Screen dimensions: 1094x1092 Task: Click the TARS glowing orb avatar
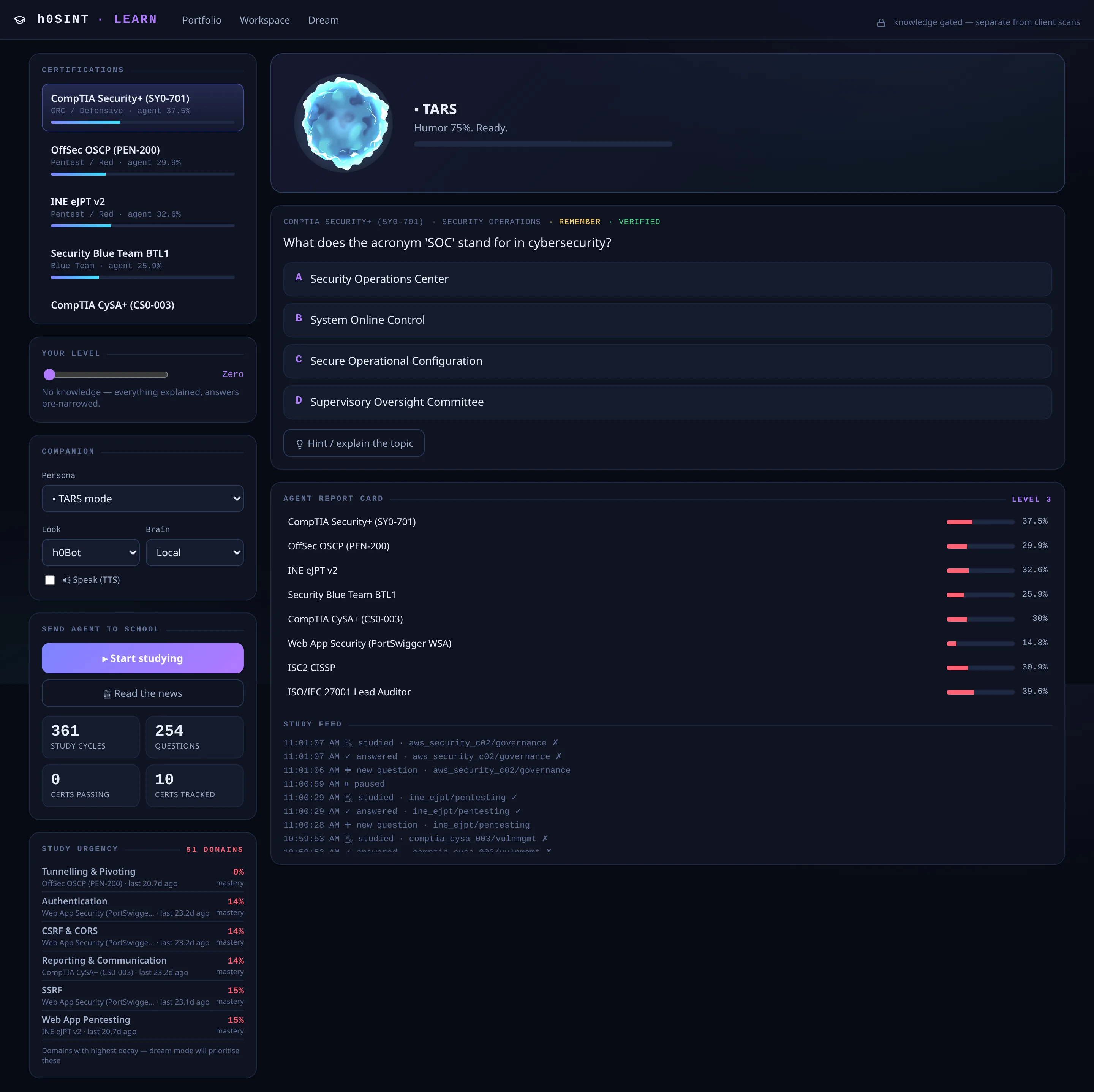click(343, 123)
